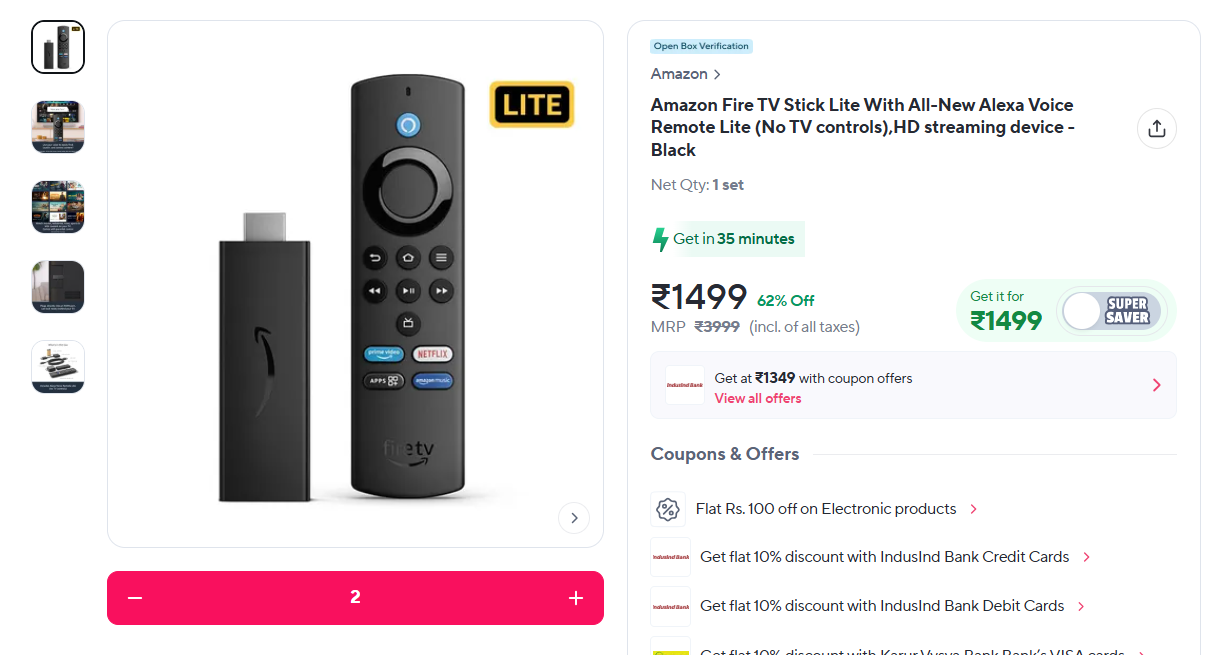This screenshot has width=1213, height=655.
Task: Select the fifth product thumbnail
Action: [58, 367]
